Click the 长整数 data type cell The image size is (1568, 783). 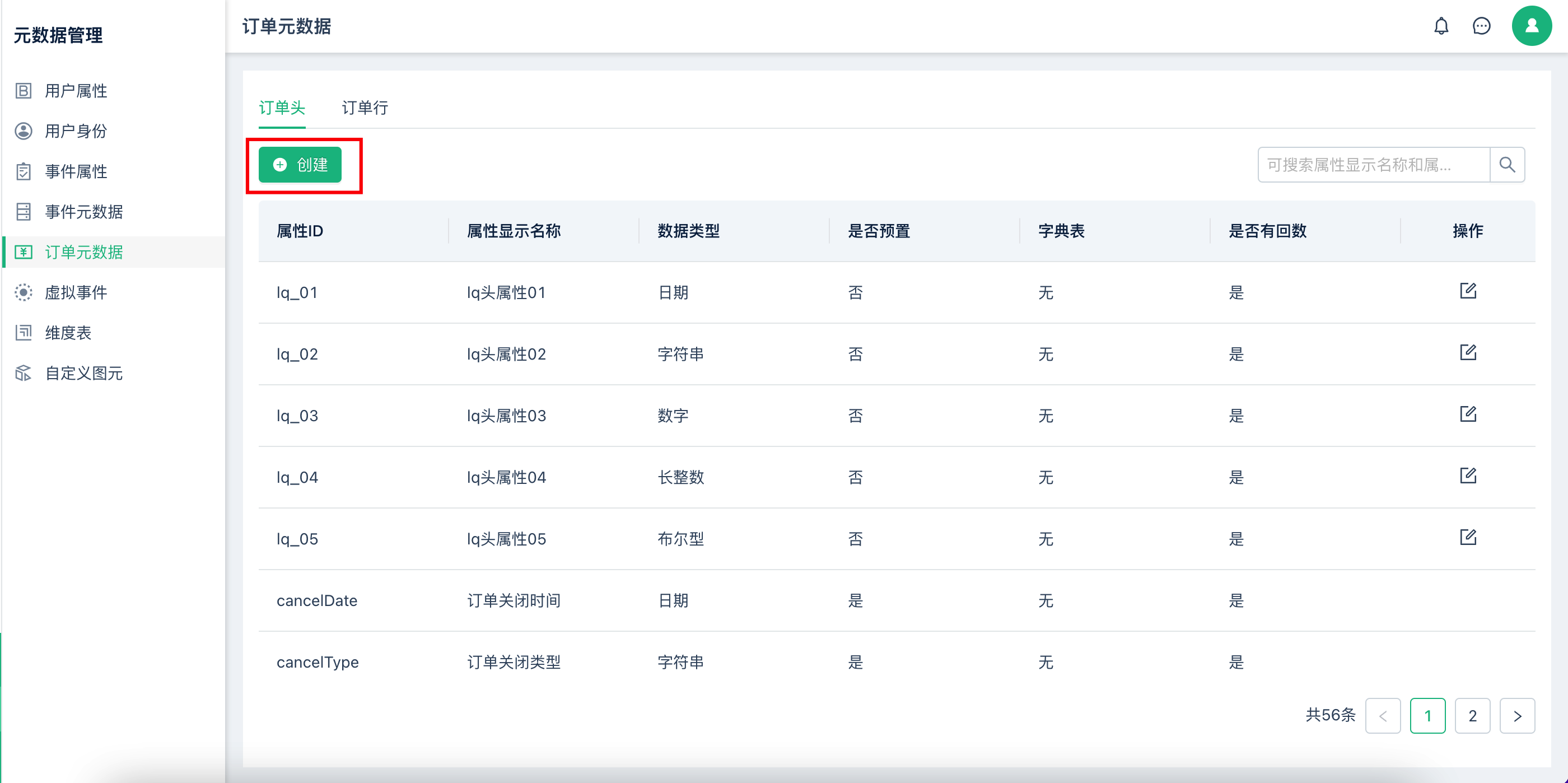click(x=680, y=477)
